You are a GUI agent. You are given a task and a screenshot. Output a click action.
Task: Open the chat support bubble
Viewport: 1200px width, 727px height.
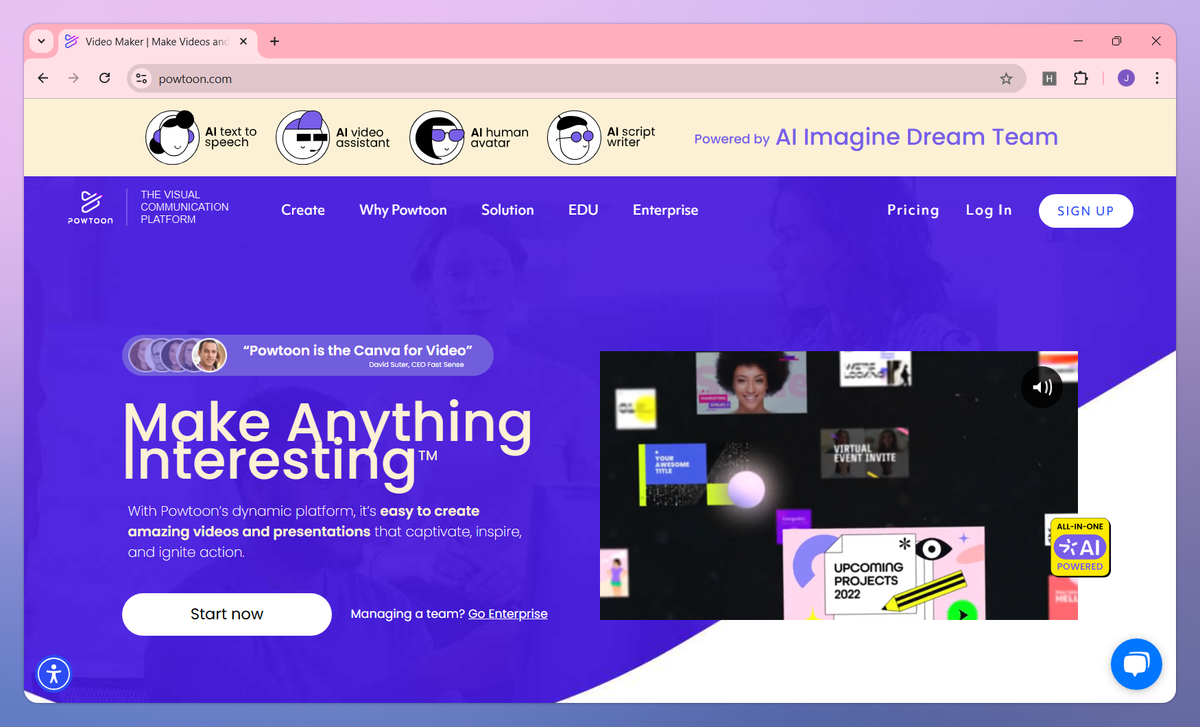1136,664
